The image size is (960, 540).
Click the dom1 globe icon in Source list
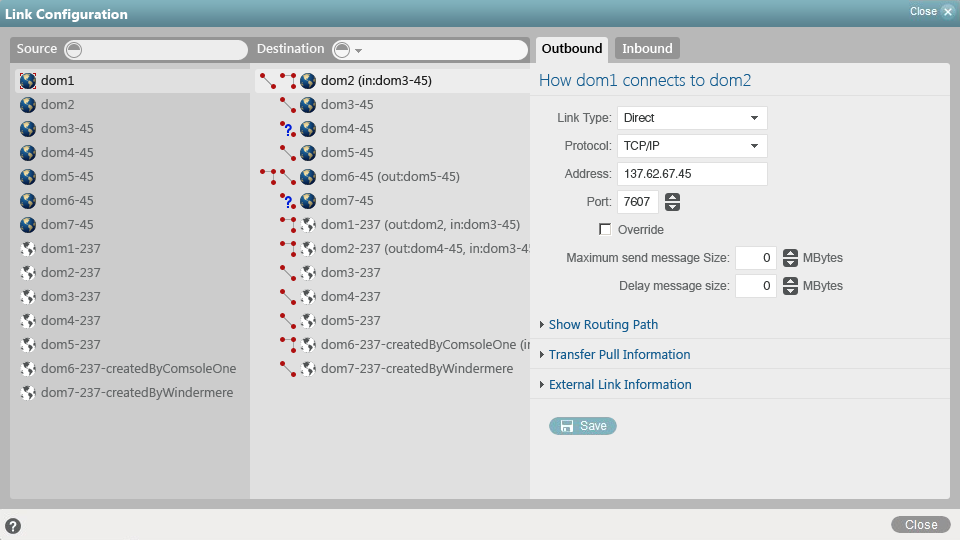click(x=28, y=81)
